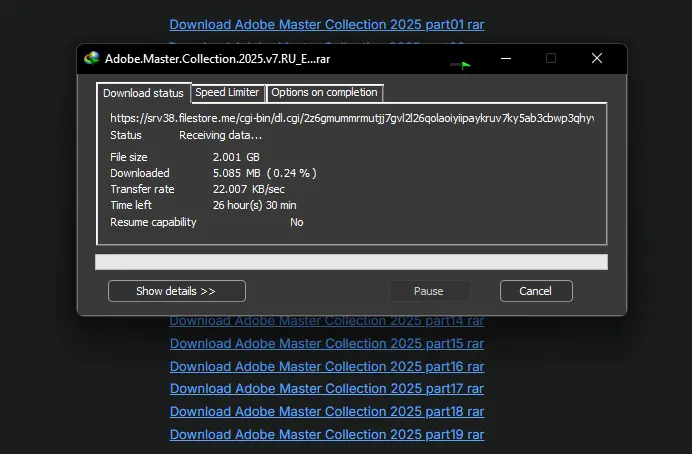Click the dialog title 'Adobe.Master.Collection.2025.v7.RU_E...rar'
The height and width of the screenshot is (454, 692).
pos(218,59)
